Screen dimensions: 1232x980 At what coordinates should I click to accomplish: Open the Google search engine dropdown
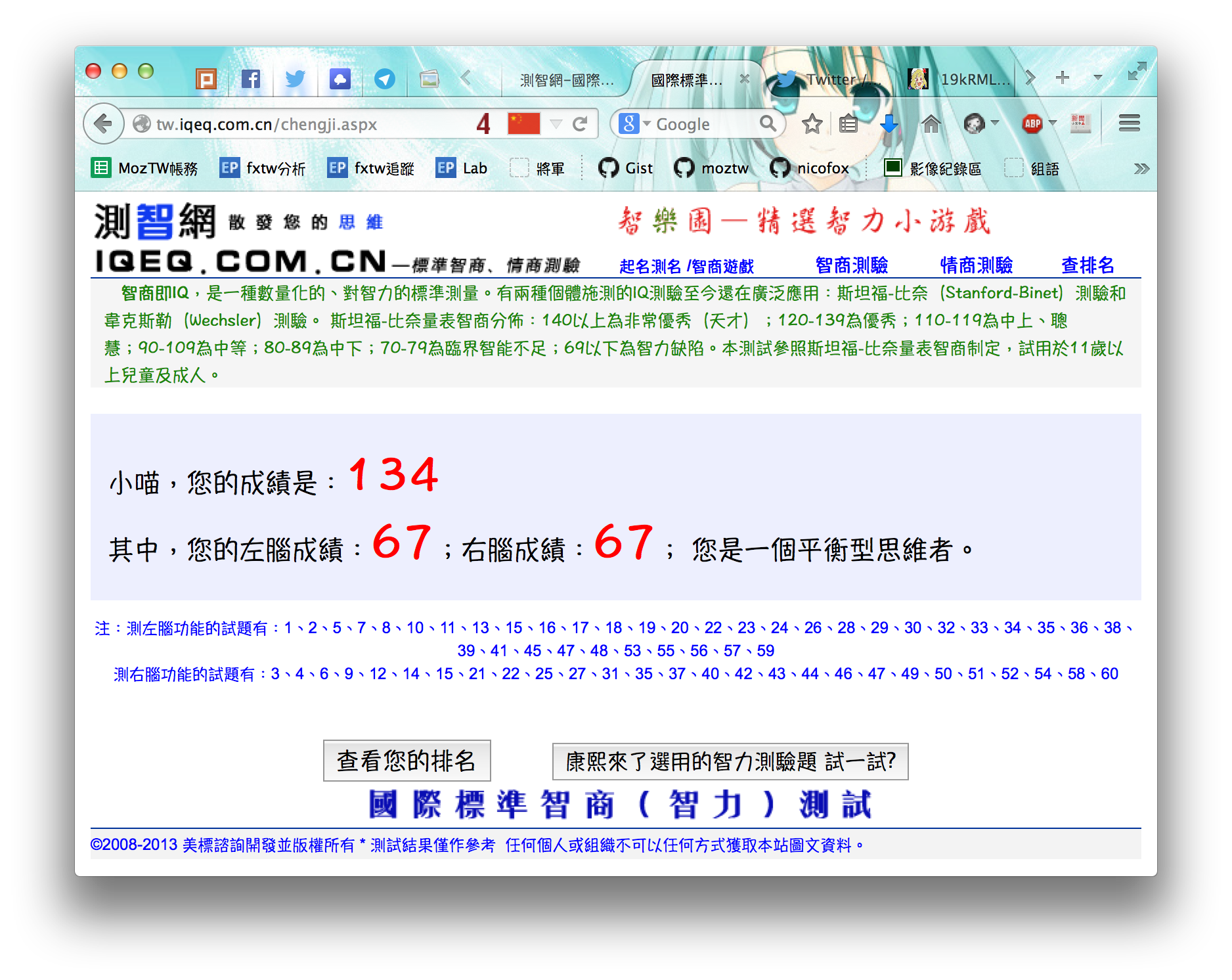634,123
